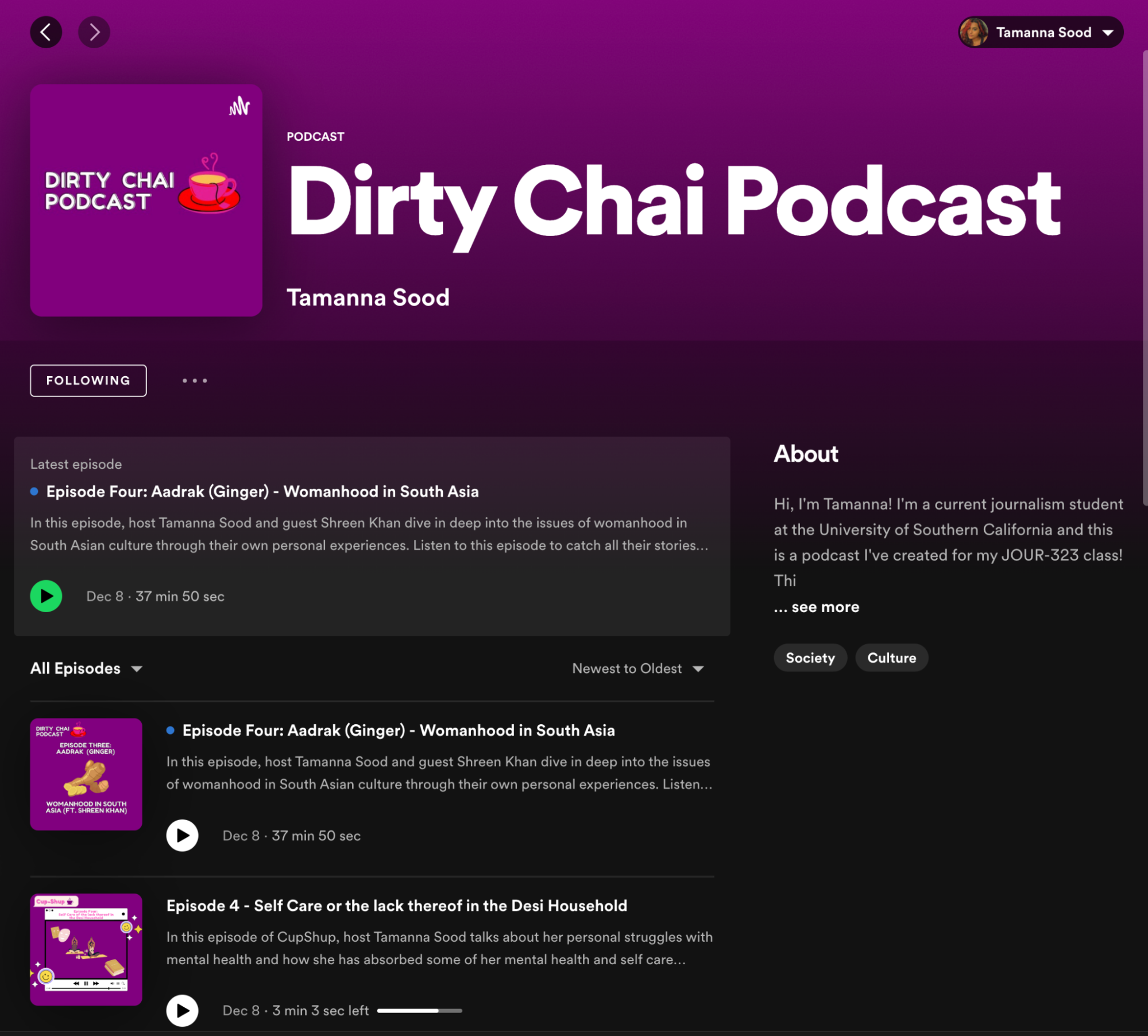Play Episode Four Aadrak from the episode list

[x=182, y=836]
